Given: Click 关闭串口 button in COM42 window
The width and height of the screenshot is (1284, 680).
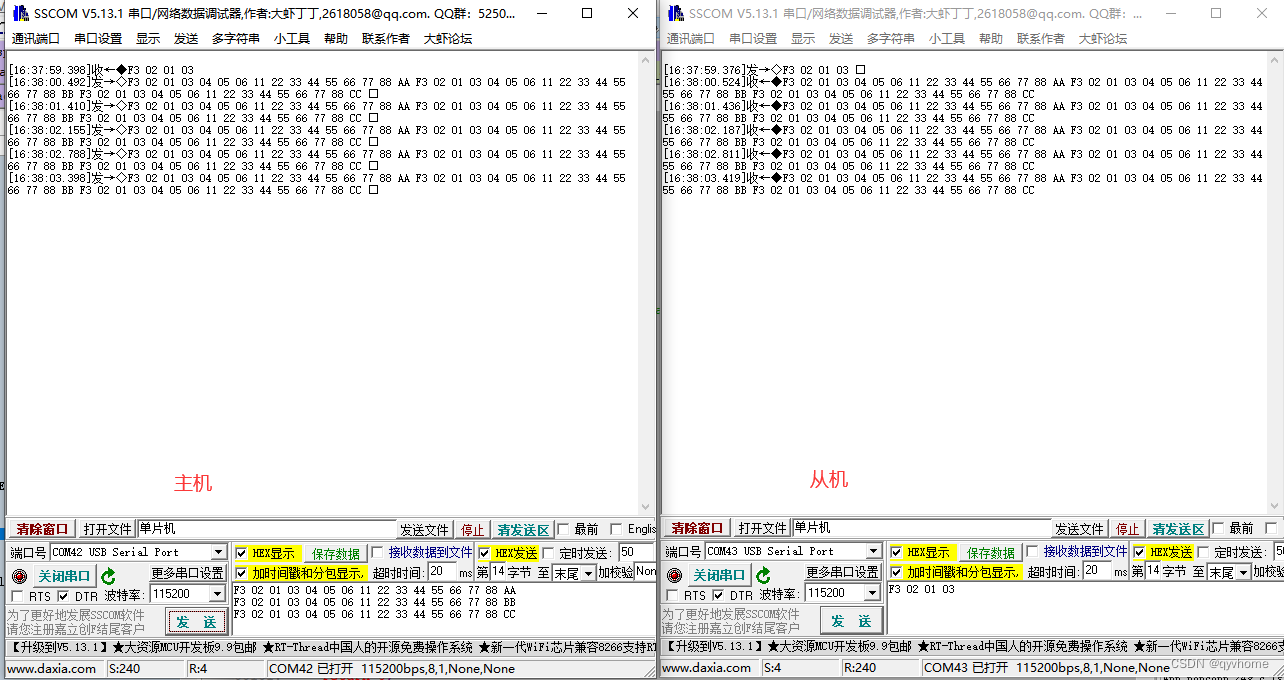Looking at the screenshot, I should tap(64, 576).
